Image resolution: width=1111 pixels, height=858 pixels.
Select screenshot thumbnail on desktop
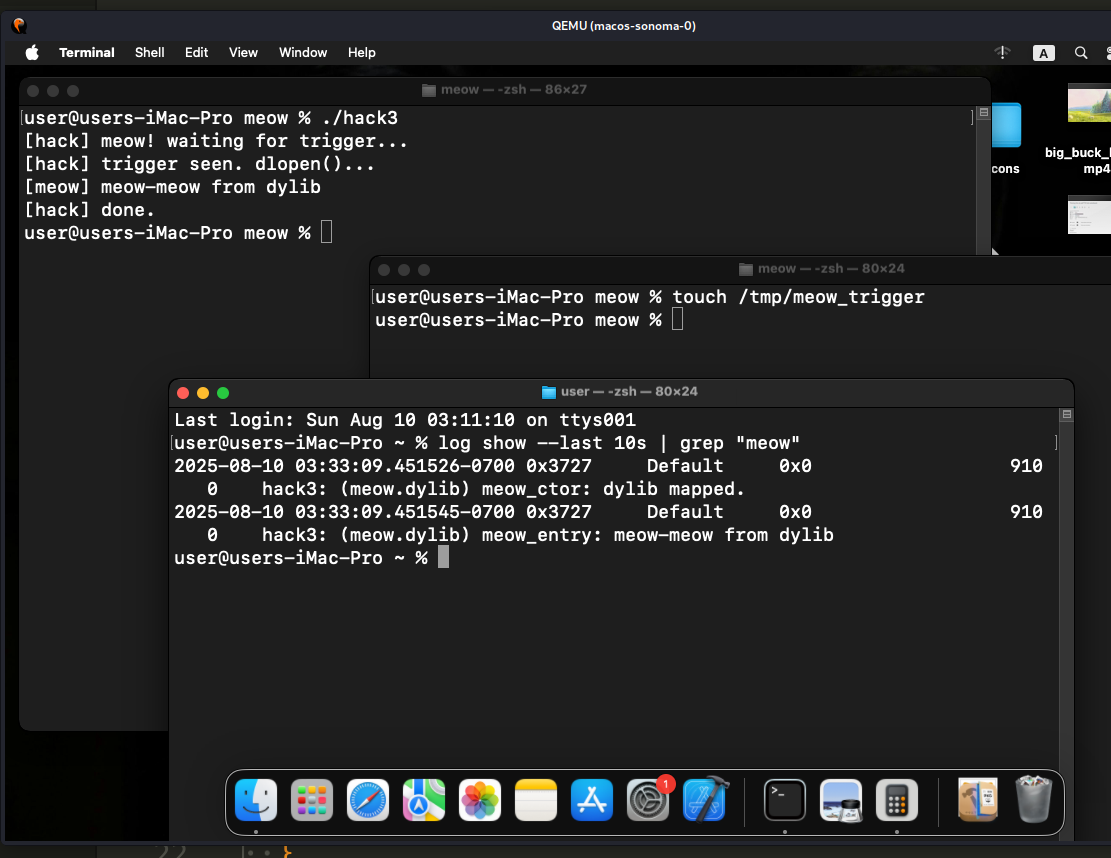[1089, 215]
